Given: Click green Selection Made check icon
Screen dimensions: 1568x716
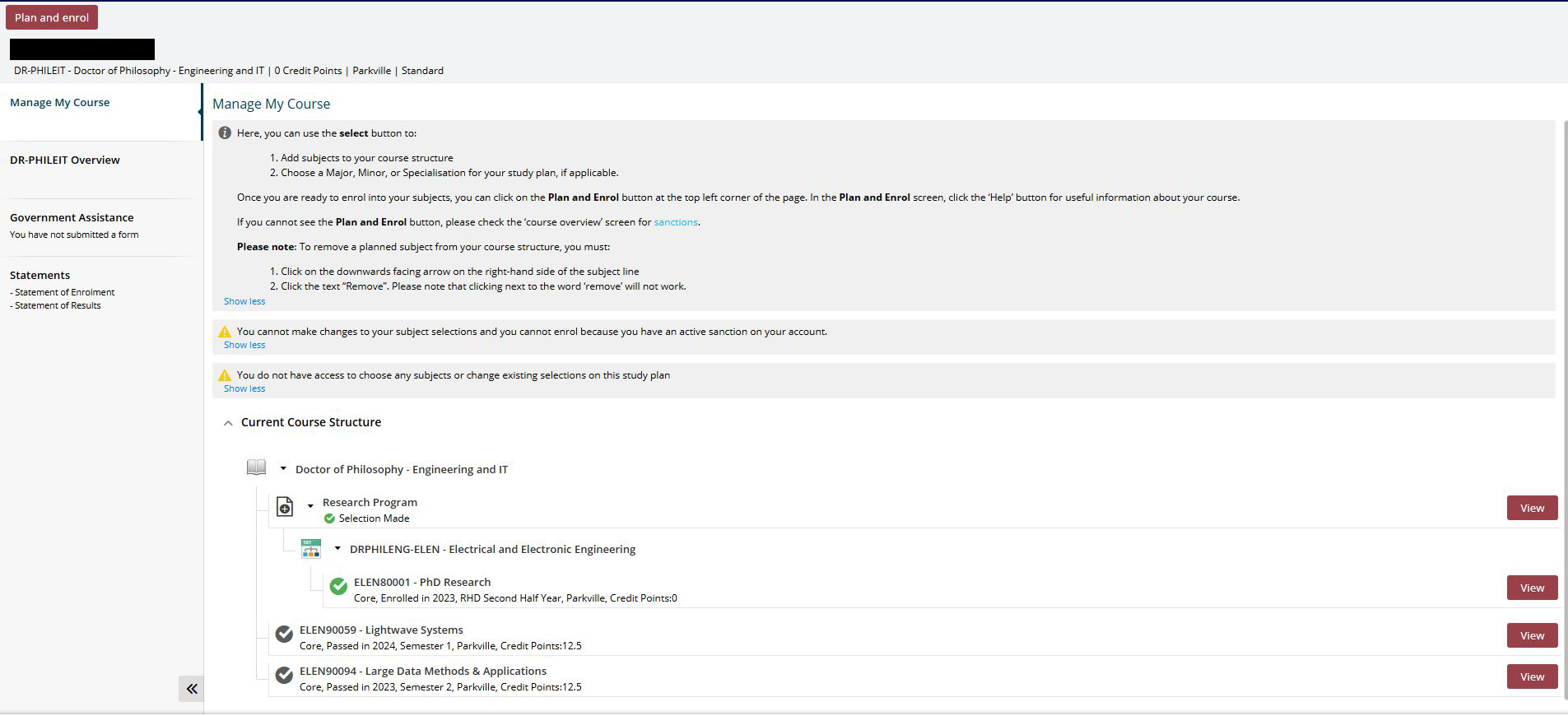Looking at the screenshot, I should (329, 518).
